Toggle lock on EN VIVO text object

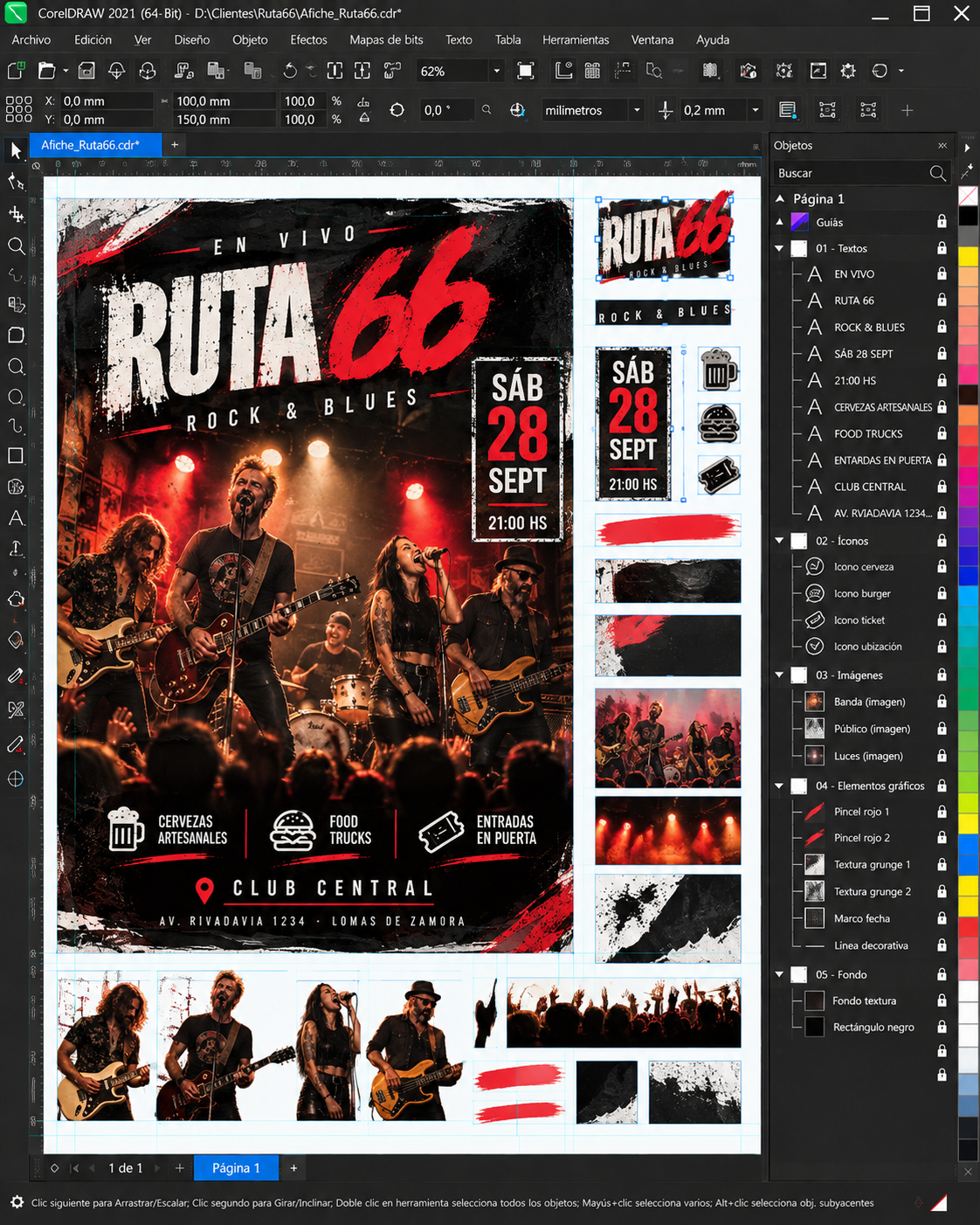click(x=942, y=273)
